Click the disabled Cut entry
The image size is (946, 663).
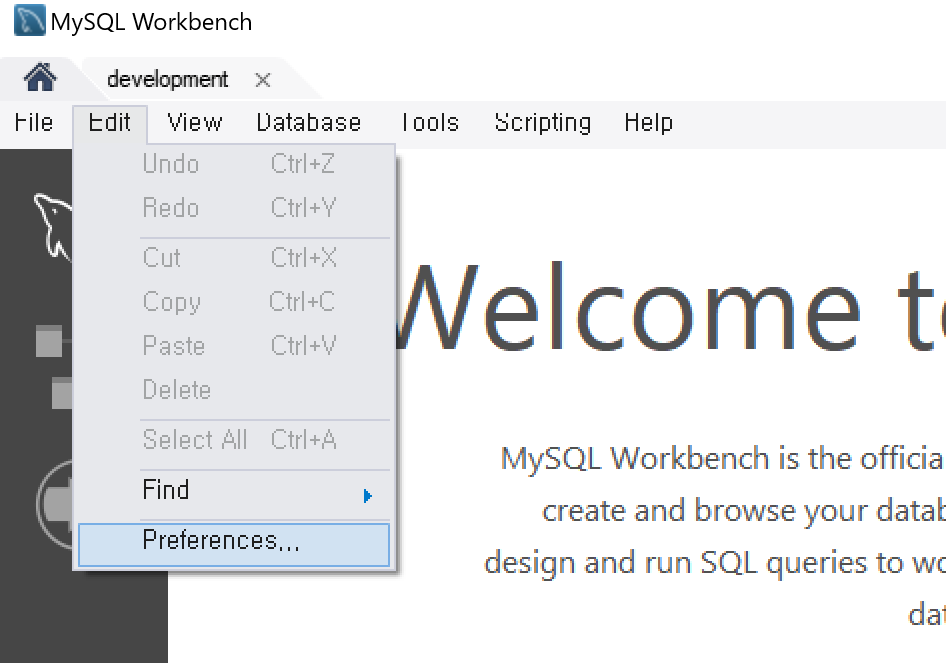234,258
